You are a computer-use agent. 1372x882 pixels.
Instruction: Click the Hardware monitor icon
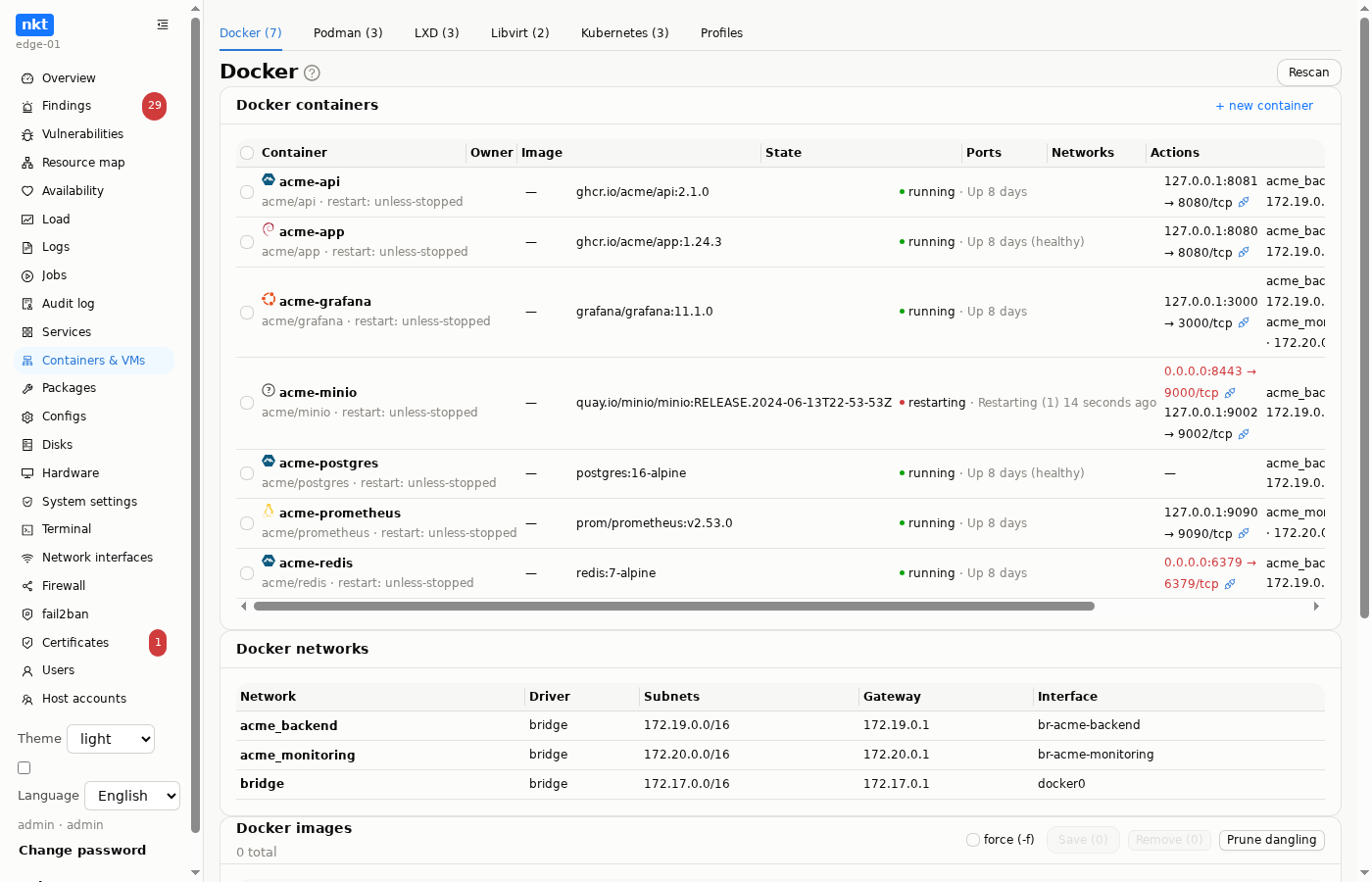tap(27, 473)
